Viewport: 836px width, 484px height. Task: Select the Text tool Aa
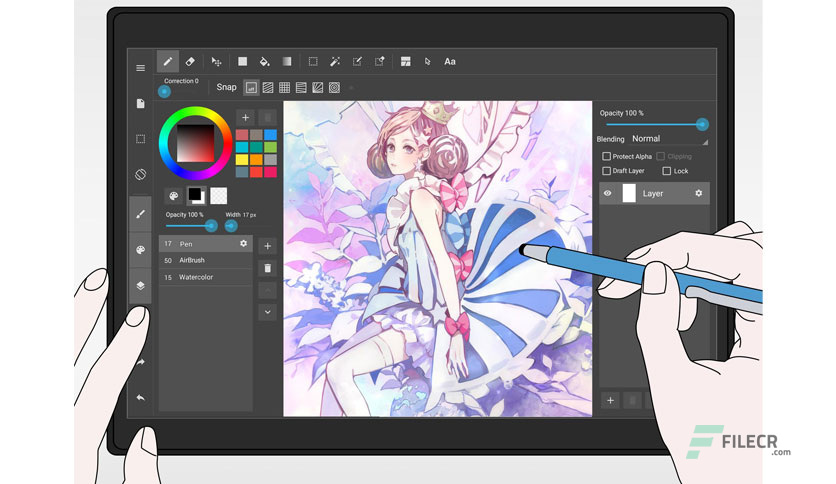pos(450,62)
